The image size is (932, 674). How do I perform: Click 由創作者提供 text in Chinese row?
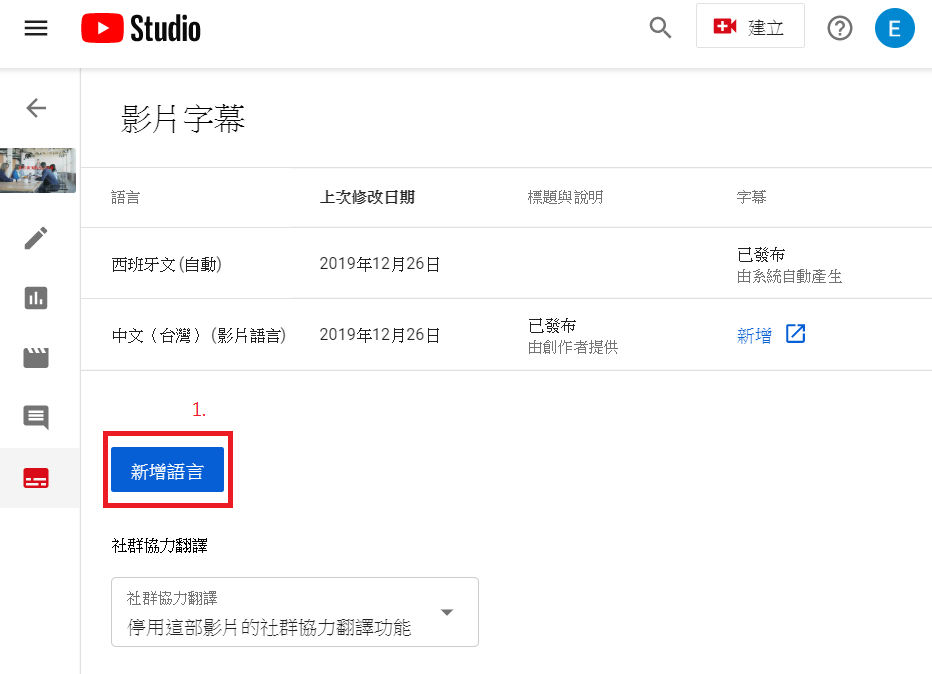coord(573,347)
